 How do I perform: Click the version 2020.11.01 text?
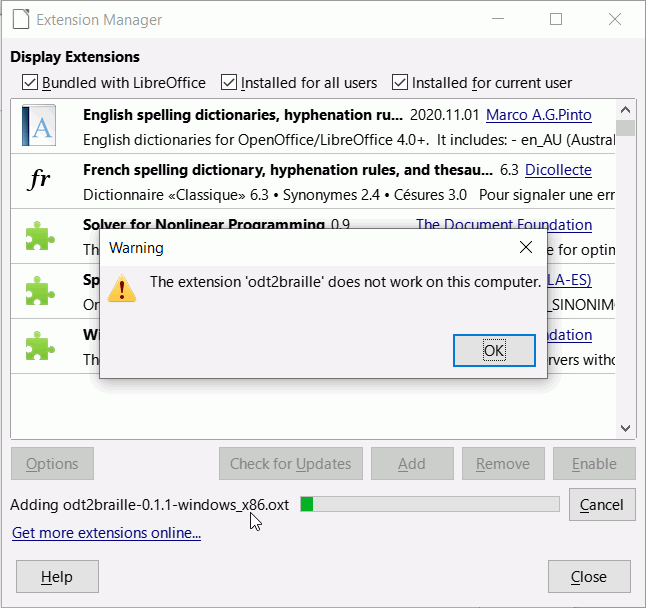pos(445,115)
